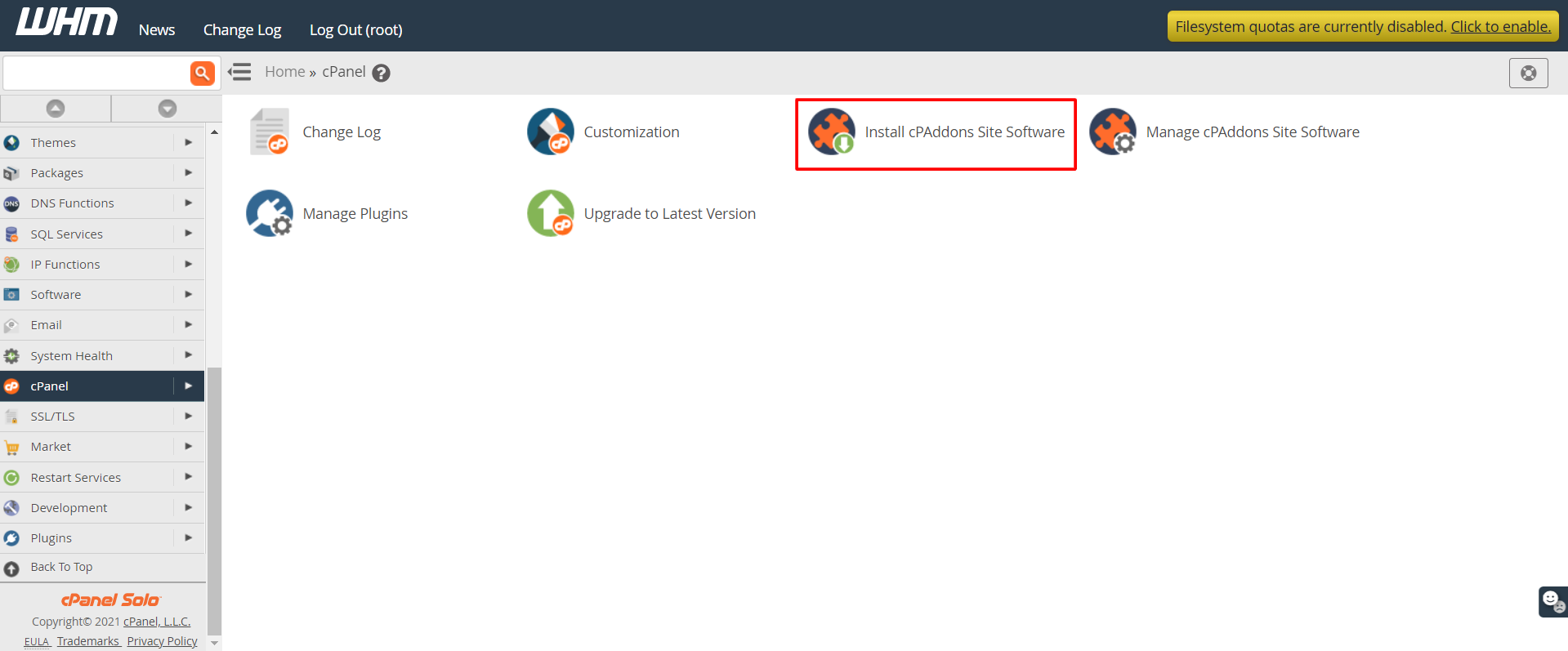Click the Packages sidebar icon
Image resolution: width=1568 pixels, height=651 pixels.
11,173
